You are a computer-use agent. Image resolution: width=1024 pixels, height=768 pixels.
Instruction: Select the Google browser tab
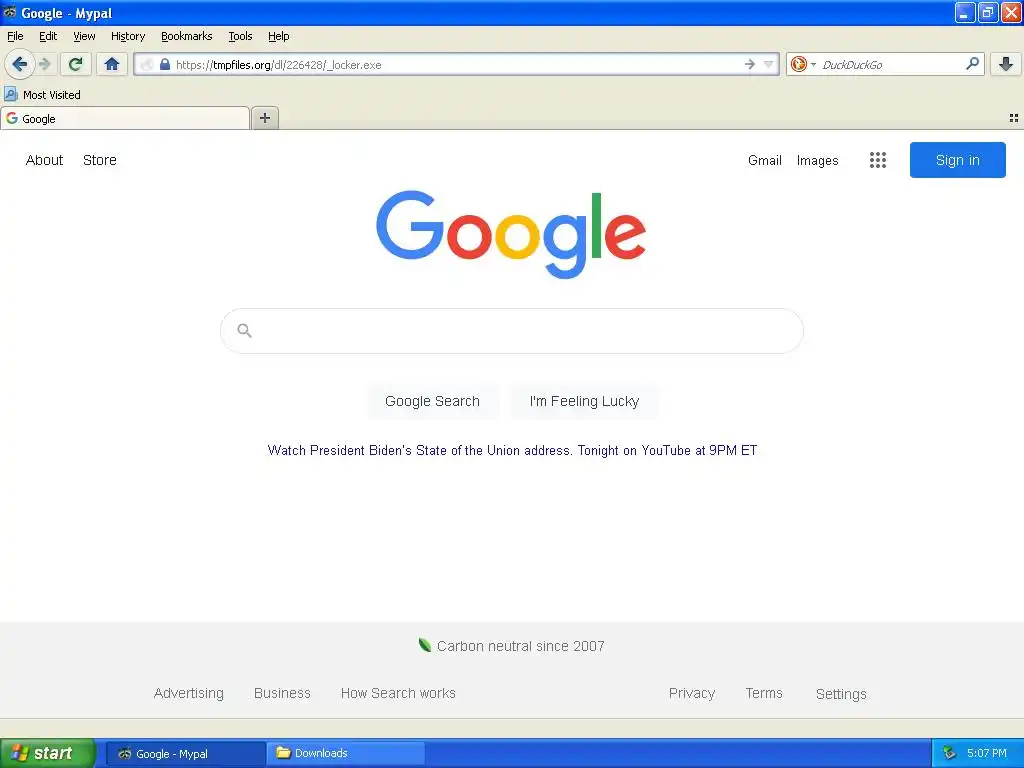(x=125, y=119)
